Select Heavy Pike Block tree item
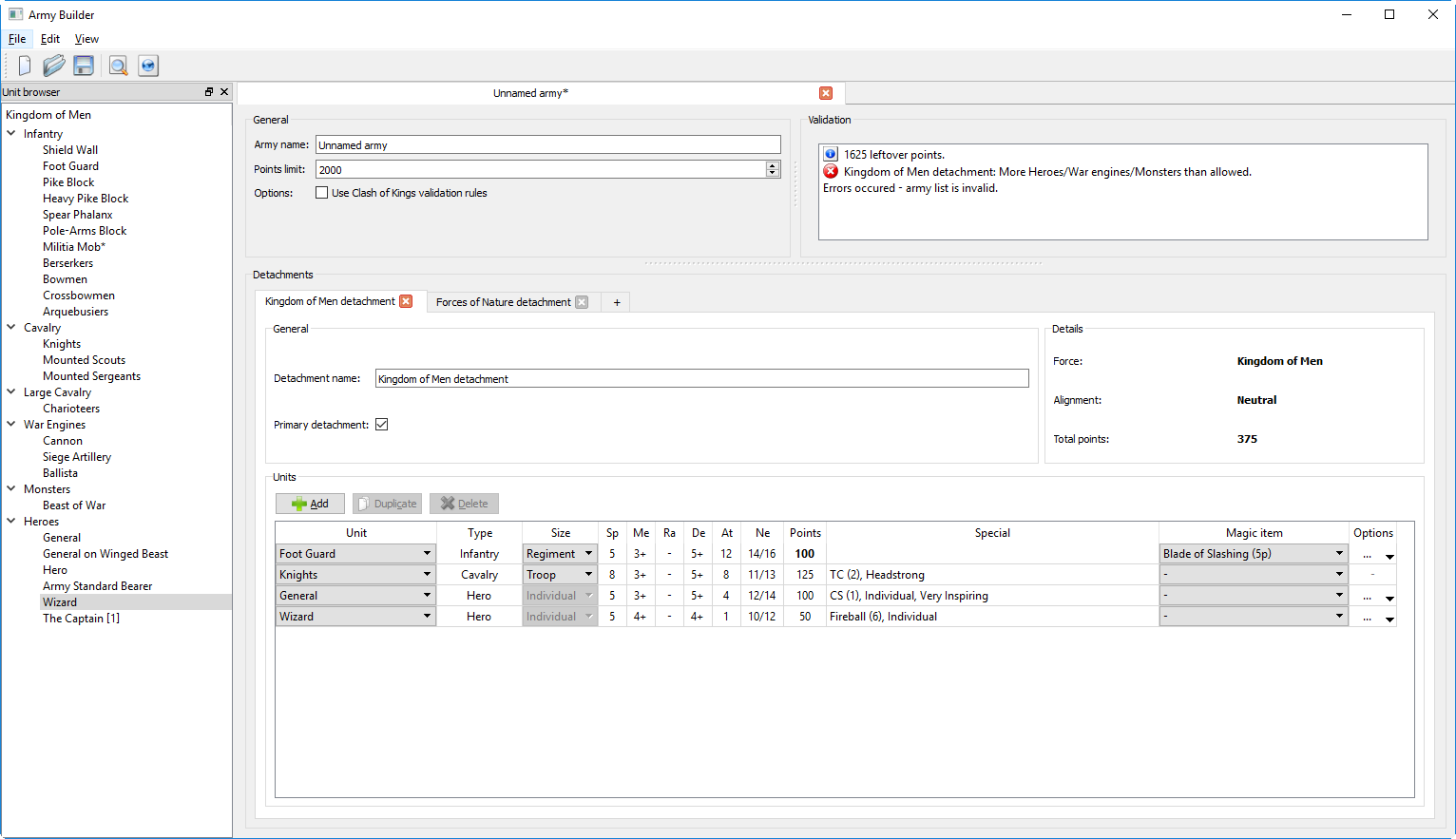This screenshot has height=839, width=1456. (x=86, y=199)
